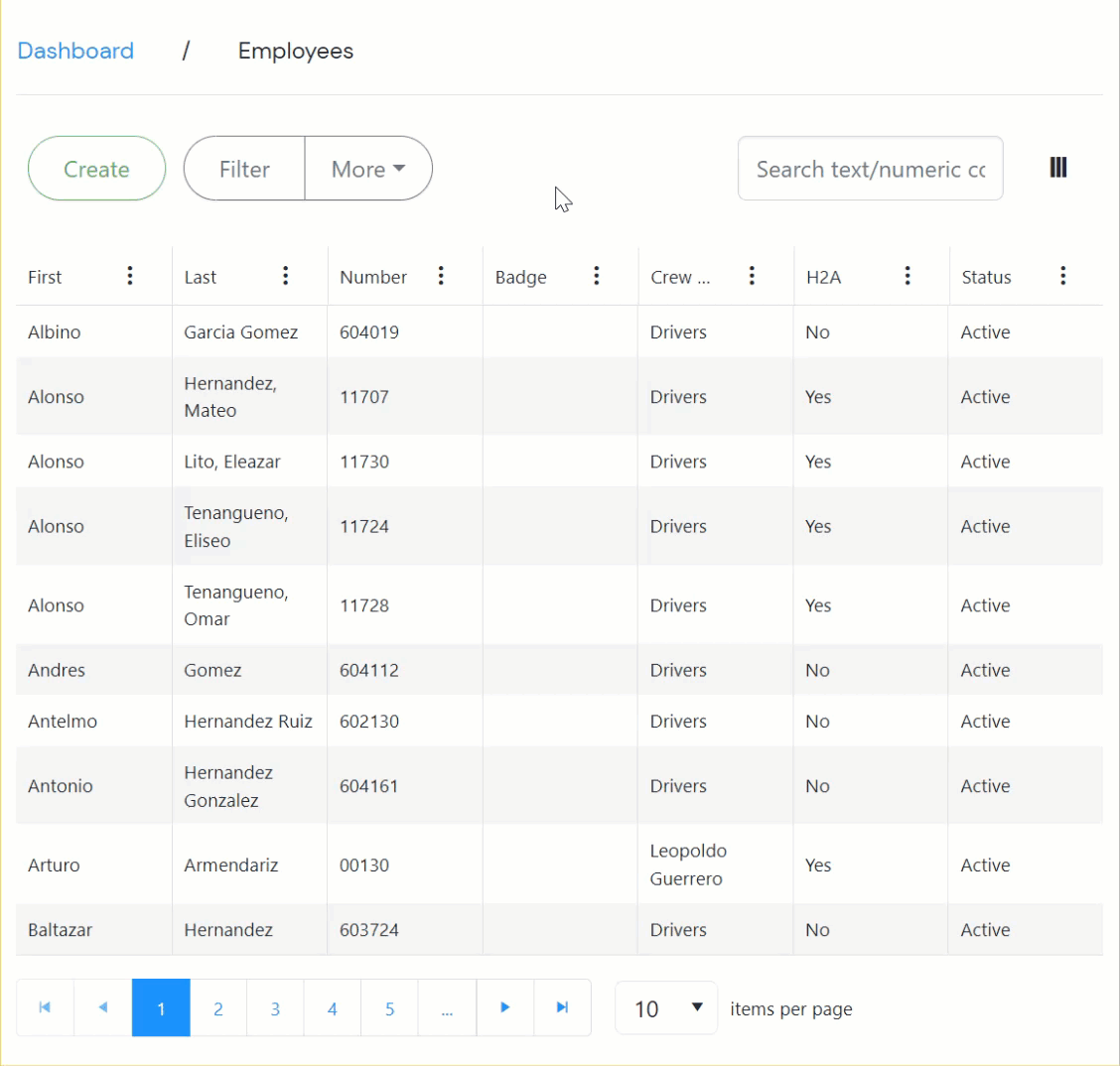1120x1066 pixels.
Task: Jump to the last page
Action: [562, 1007]
